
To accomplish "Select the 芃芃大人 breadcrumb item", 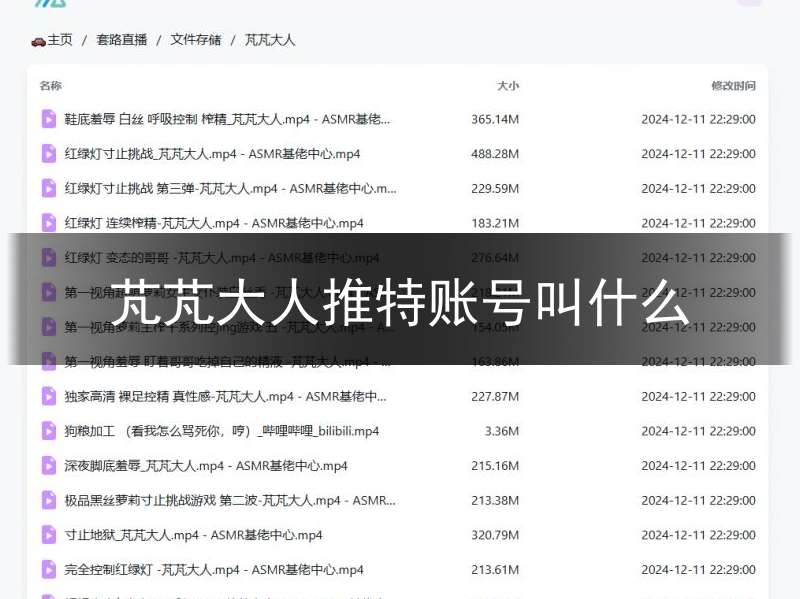I will 270,40.
